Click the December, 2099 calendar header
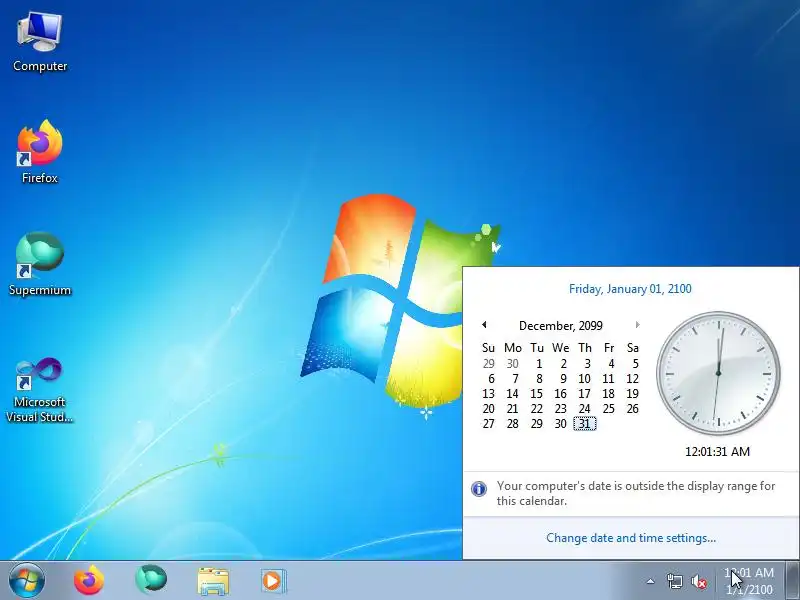800x600 pixels. point(561,326)
